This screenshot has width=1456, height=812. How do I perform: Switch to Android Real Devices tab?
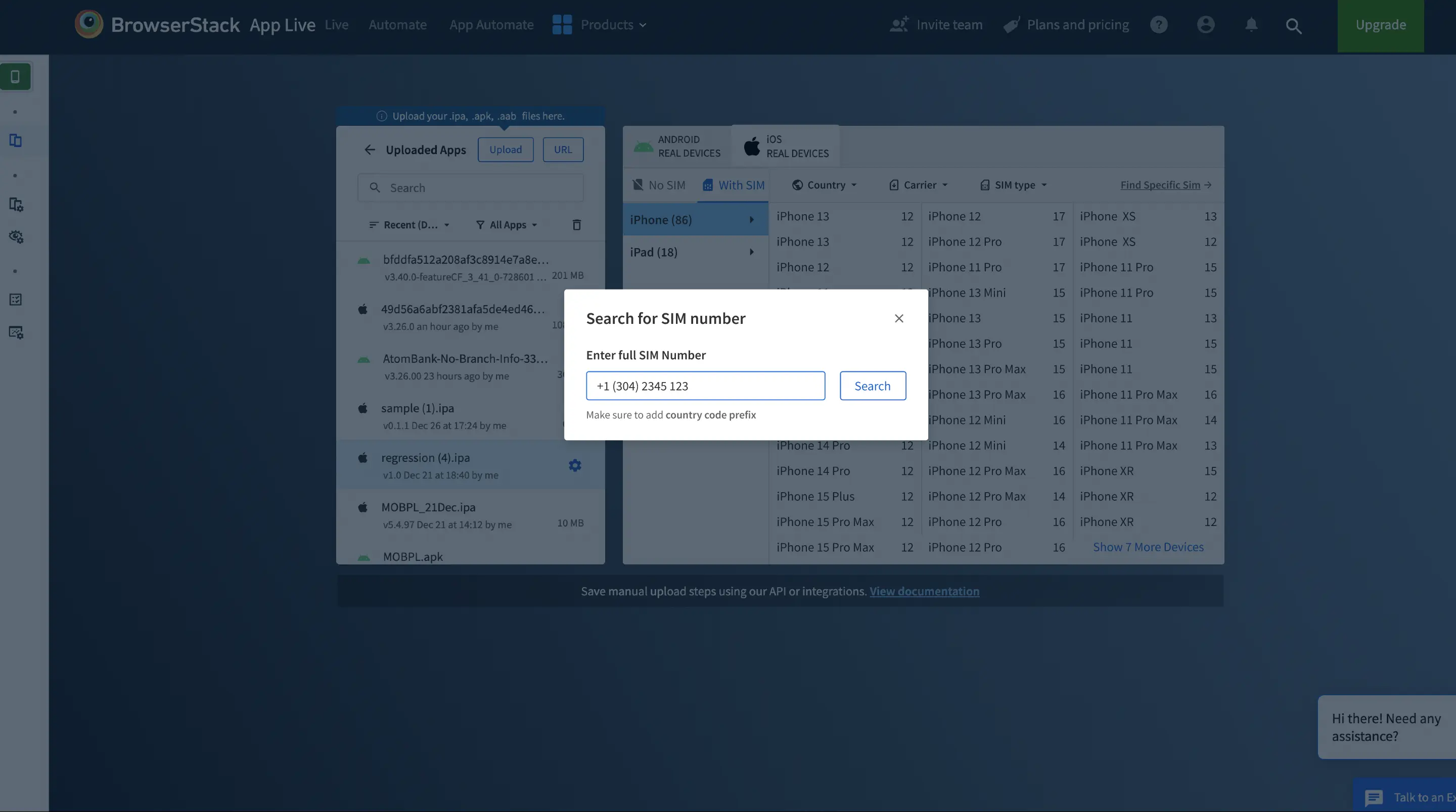(677, 147)
